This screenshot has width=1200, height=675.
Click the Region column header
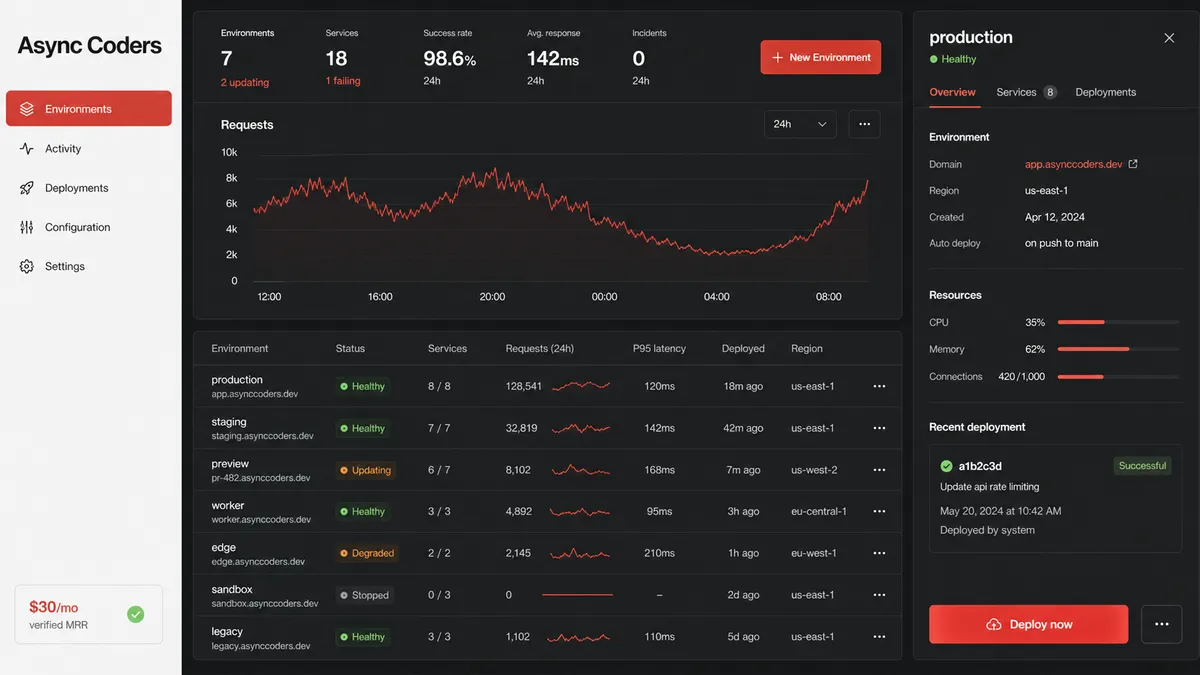click(807, 349)
